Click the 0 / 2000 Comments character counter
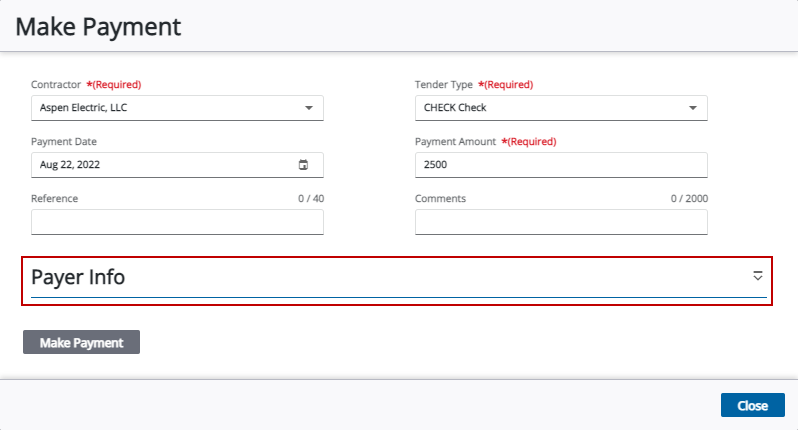 pos(689,198)
